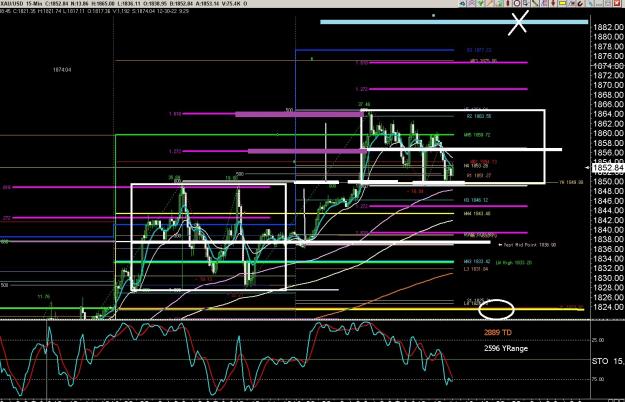Click the grey X toolbar icon
The image size is (625, 402).
tap(571, 4)
